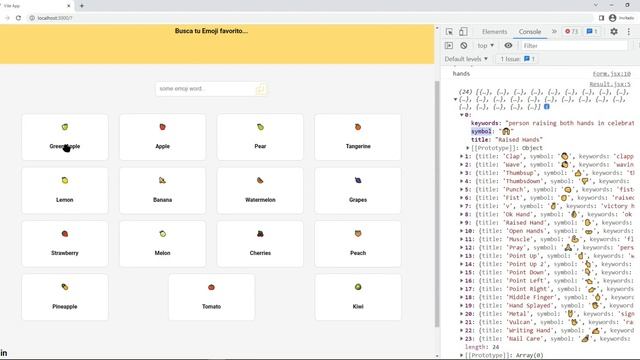The image size is (640, 360).
Task: Click the 1 Issue button
Action: (517, 59)
